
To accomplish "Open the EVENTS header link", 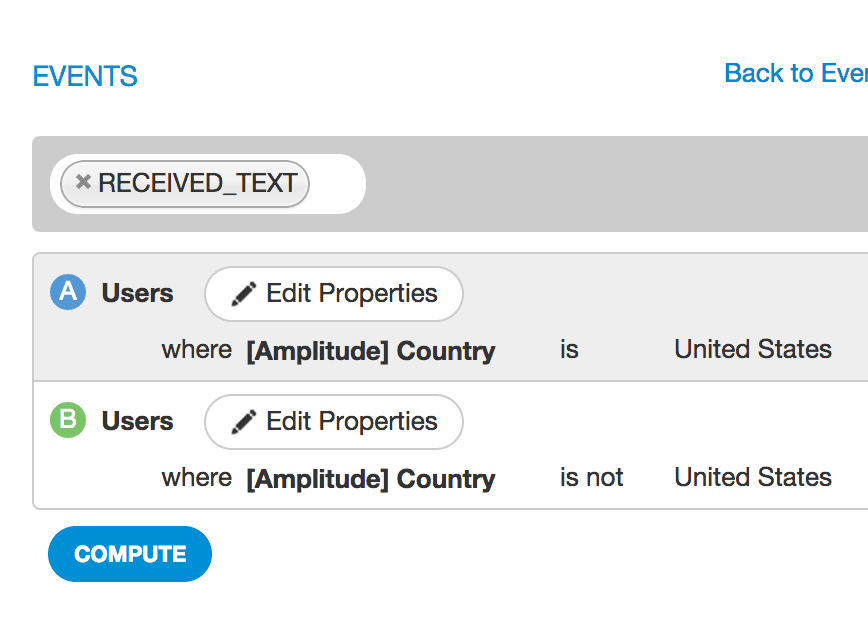I will [x=85, y=77].
